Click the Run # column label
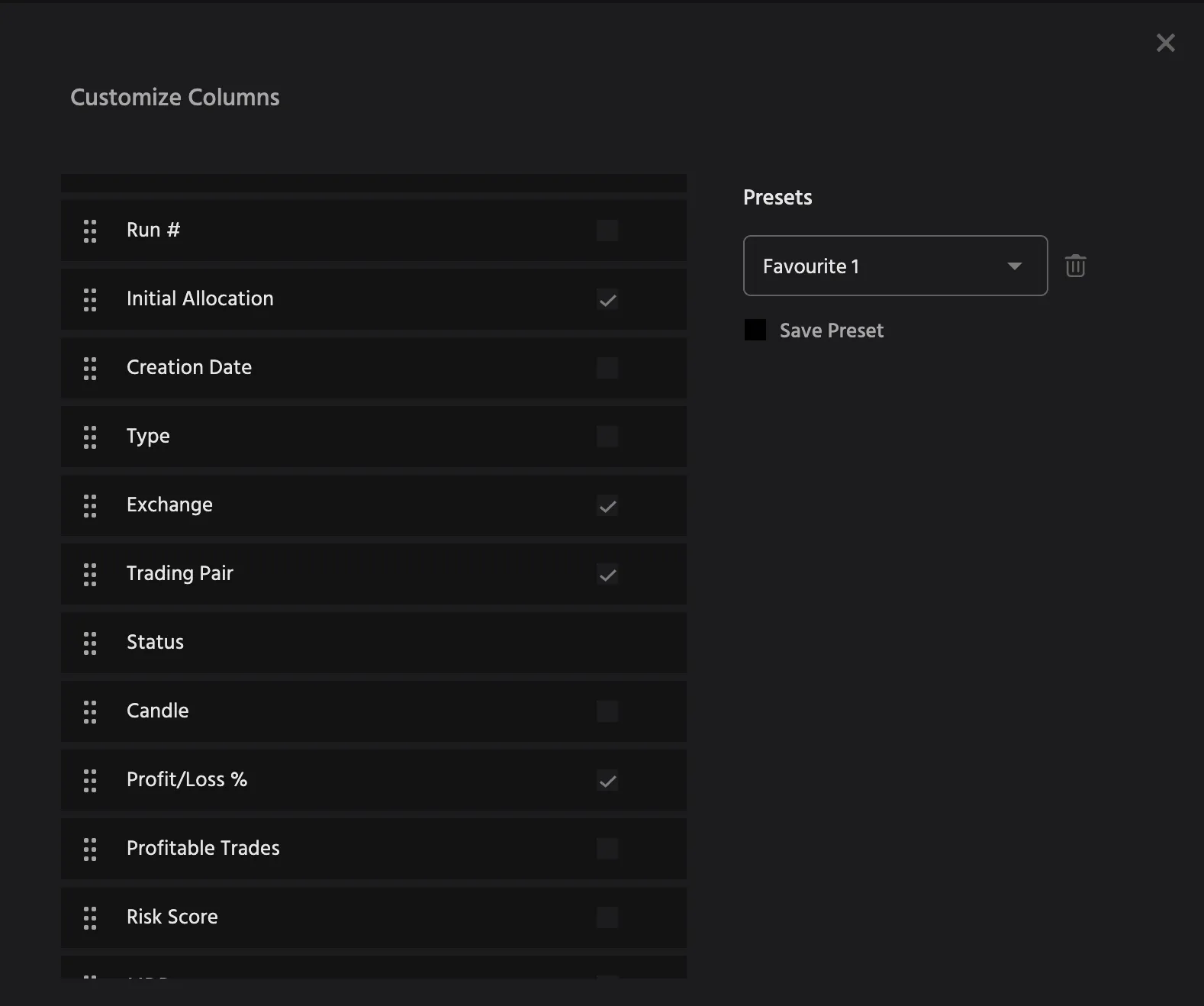 (153, 230)
